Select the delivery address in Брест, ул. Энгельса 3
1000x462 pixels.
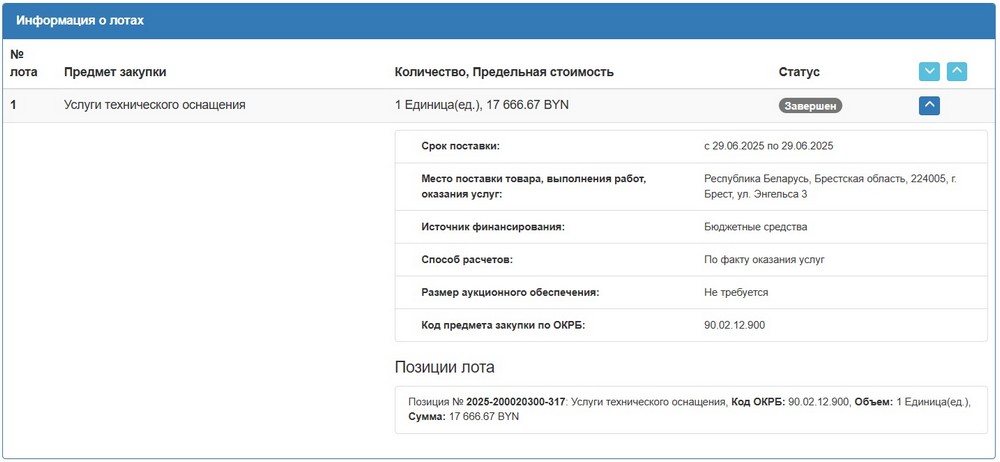coord(830,186)
